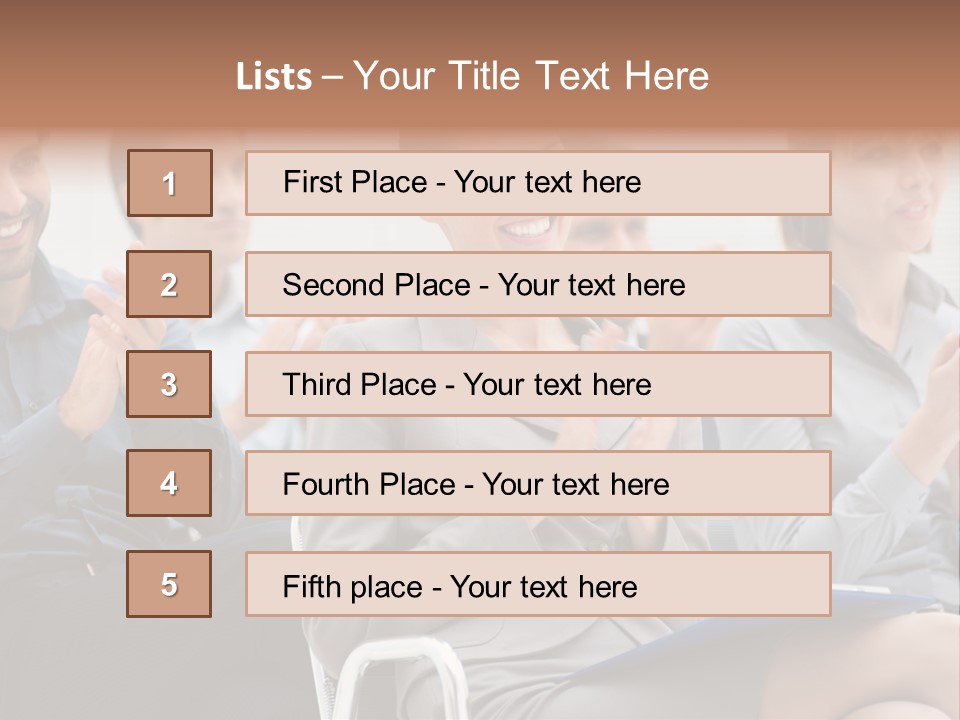Click the 'Fifth place' text bar
The height and width of the screenshot is (720, 960).
(x=538, y=584)
